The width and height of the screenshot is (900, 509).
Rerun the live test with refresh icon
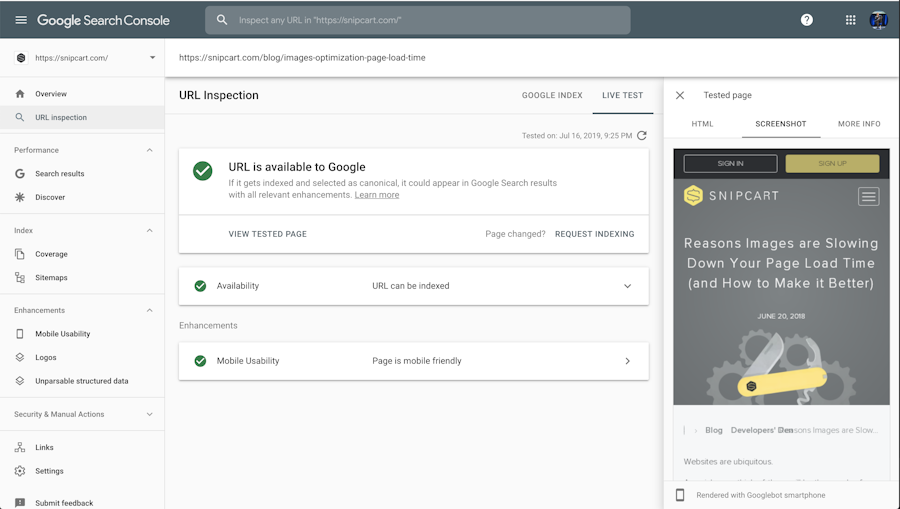(x=642, y=135)
